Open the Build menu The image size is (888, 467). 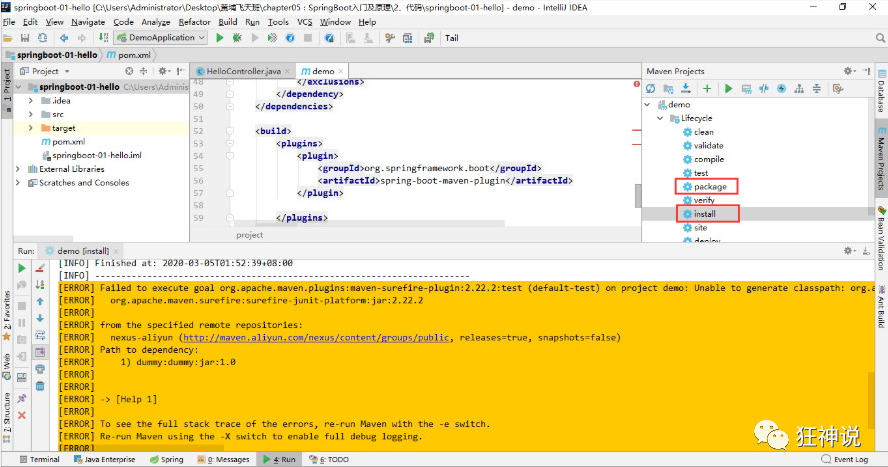(x=228, y=22)
